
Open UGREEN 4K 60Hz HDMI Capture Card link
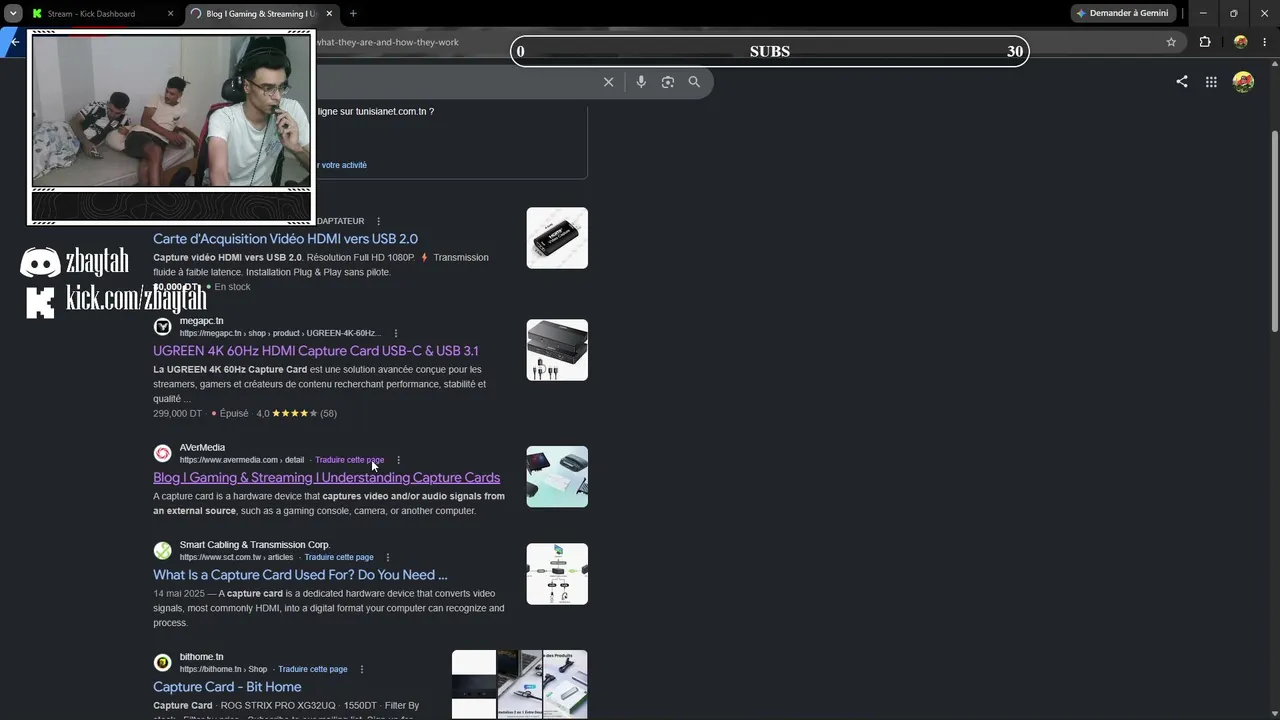tap(316, 351)
